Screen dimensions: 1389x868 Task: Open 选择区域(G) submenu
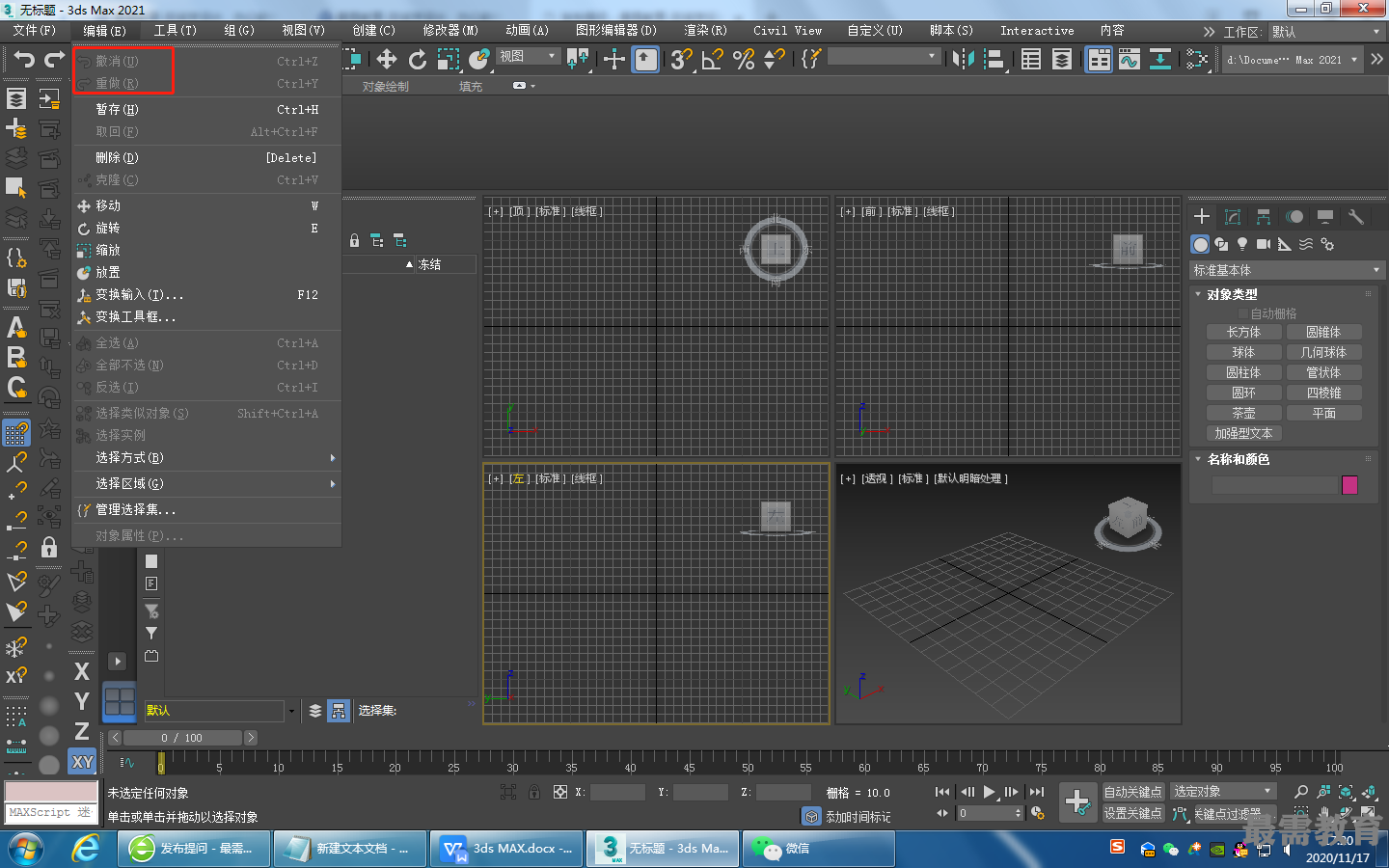coord(206,483)
